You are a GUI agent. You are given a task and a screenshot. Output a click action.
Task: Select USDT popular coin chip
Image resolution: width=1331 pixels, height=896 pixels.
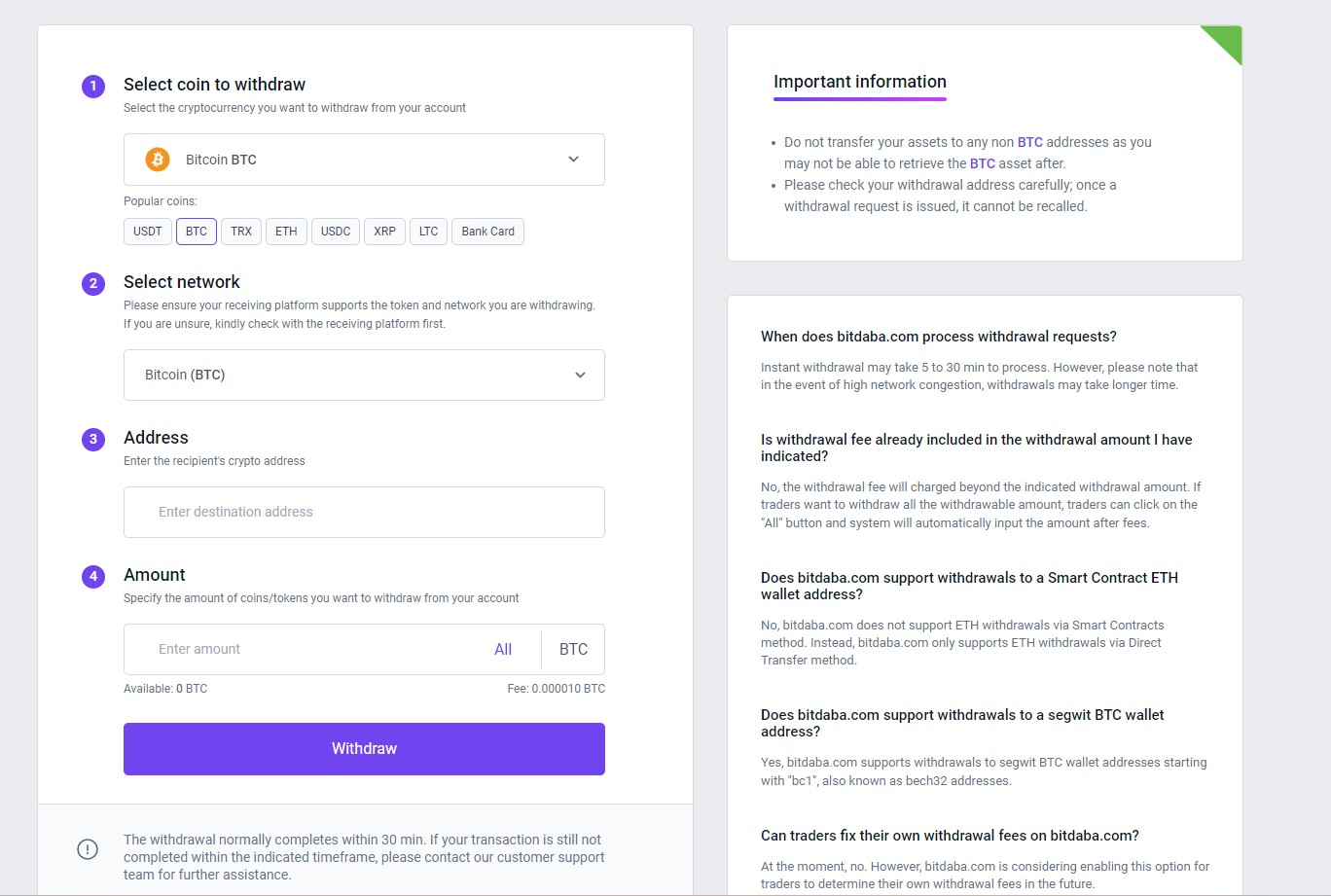click(148, 232)
